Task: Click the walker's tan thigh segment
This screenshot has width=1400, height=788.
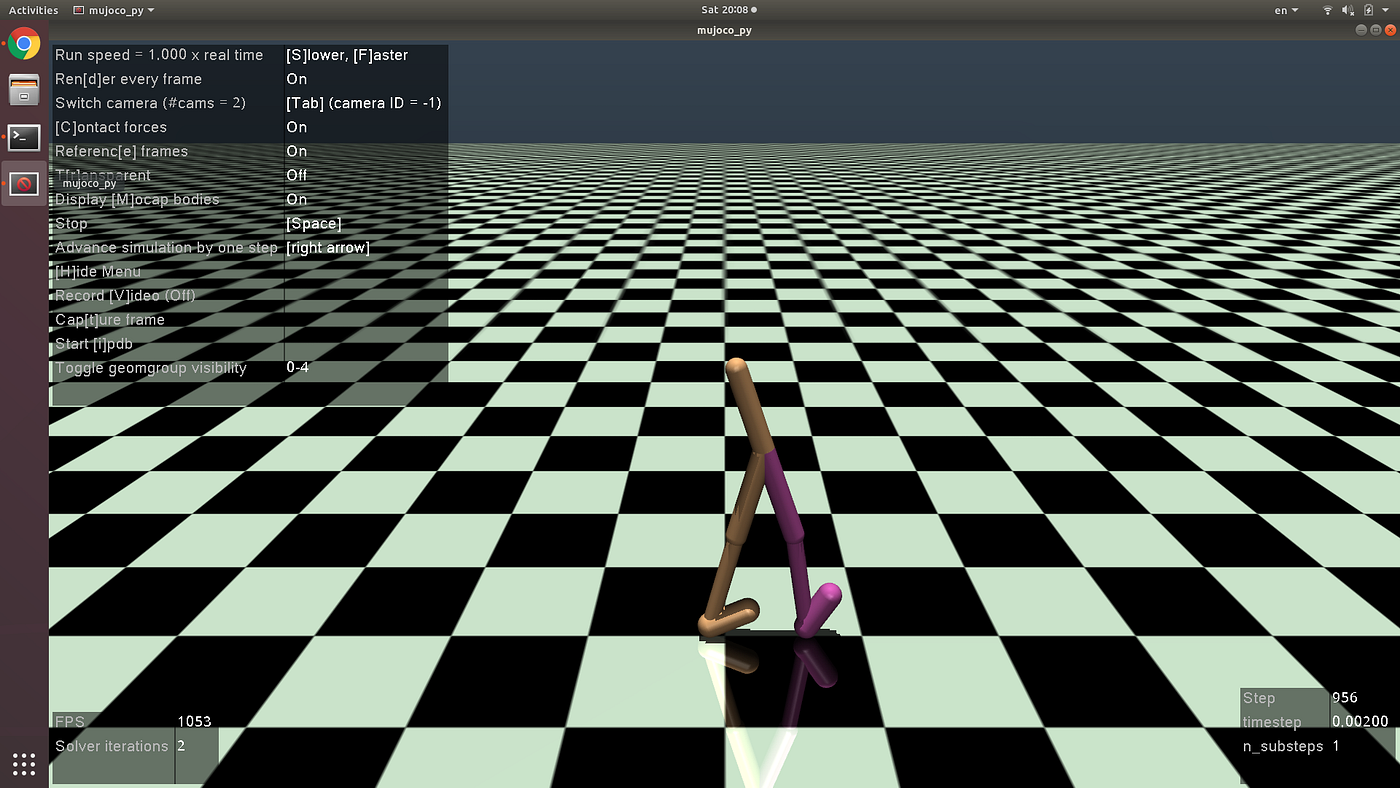Action: pyautogui.click(x=748, y=496)
